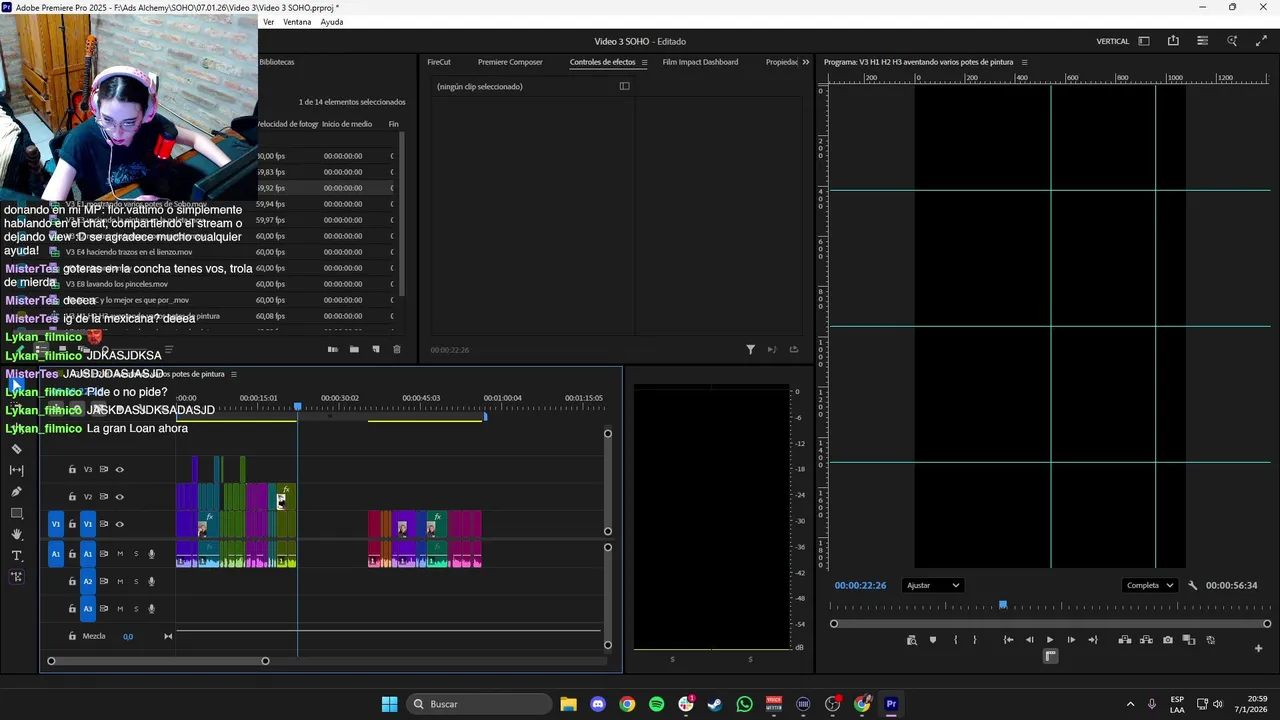Image resolution: width=1280 pixels, height=720 pixels.
Task: Export frame with the camera icon
Action: coord(1167,640)
